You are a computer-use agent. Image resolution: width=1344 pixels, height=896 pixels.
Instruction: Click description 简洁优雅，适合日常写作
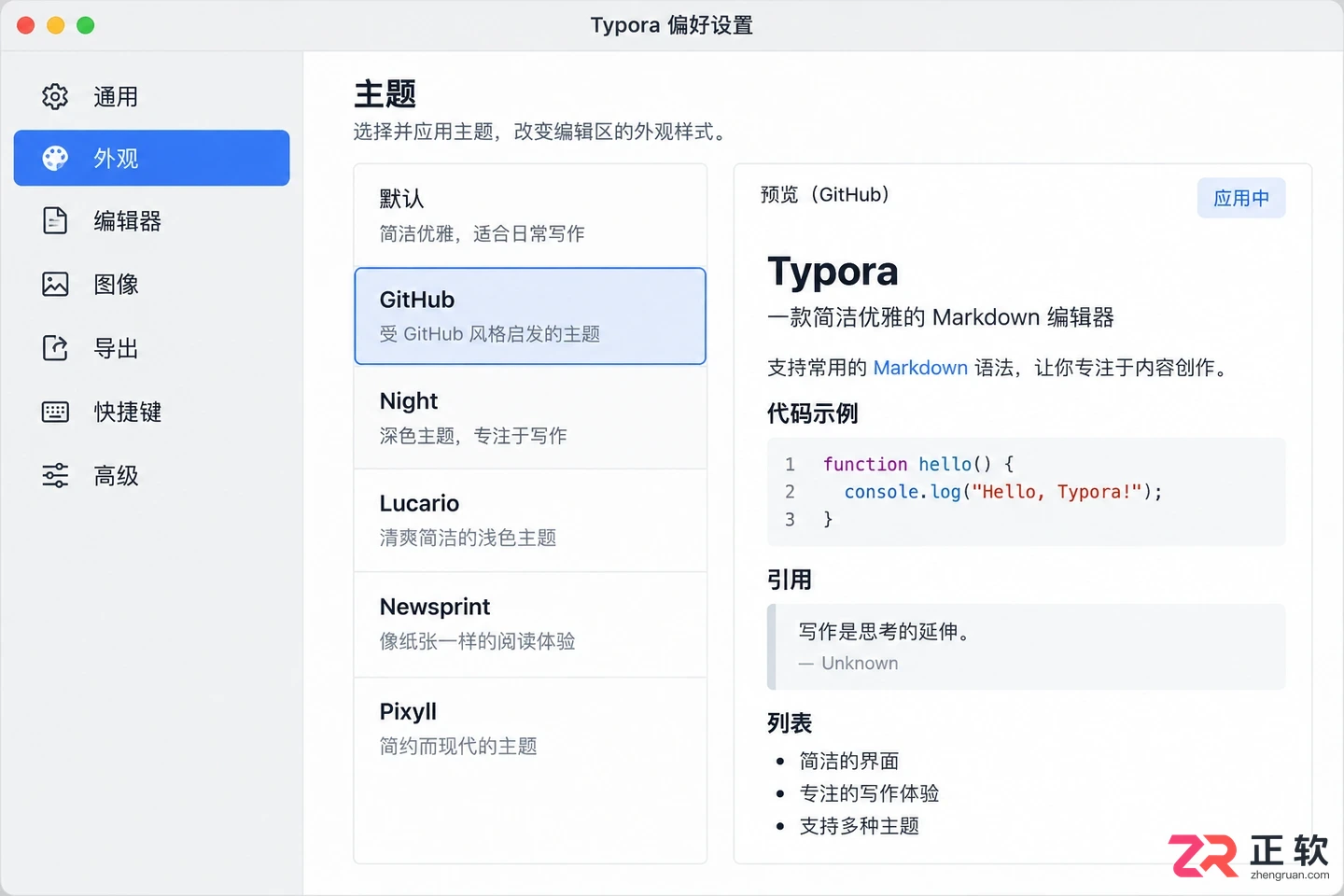click(x=482, y=233)
